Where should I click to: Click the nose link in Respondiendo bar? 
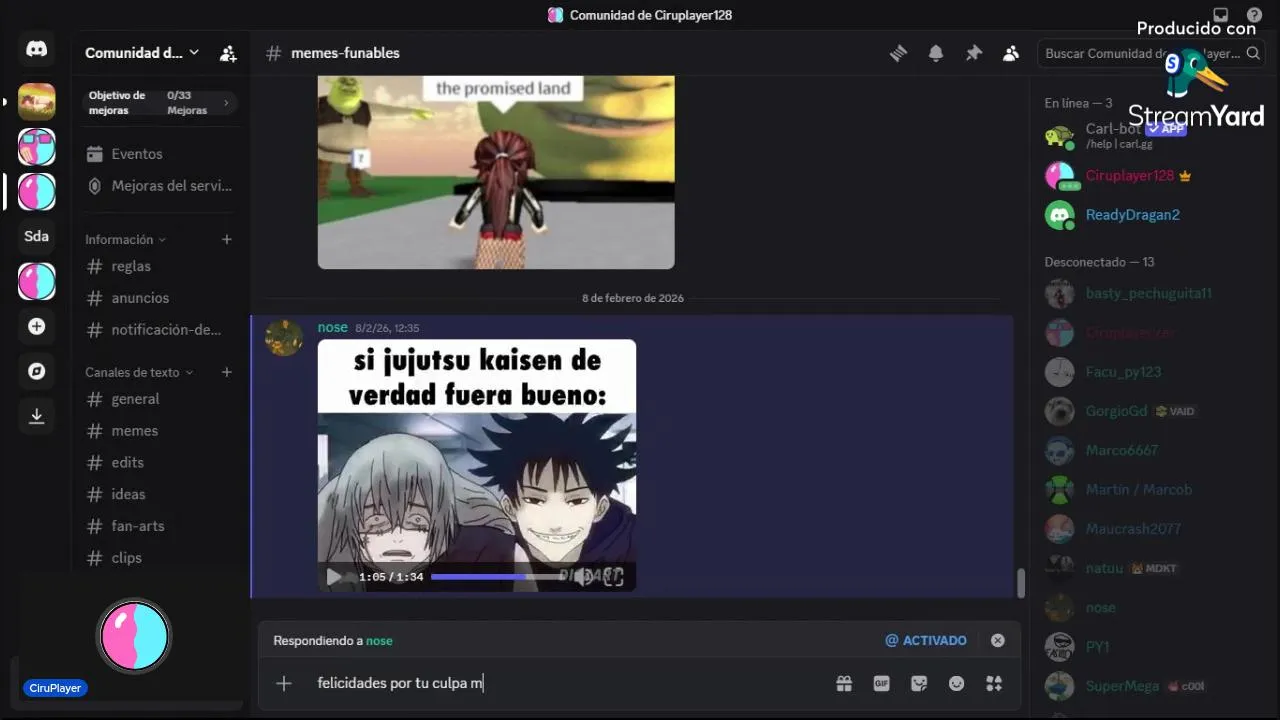(x=379, y=640)
